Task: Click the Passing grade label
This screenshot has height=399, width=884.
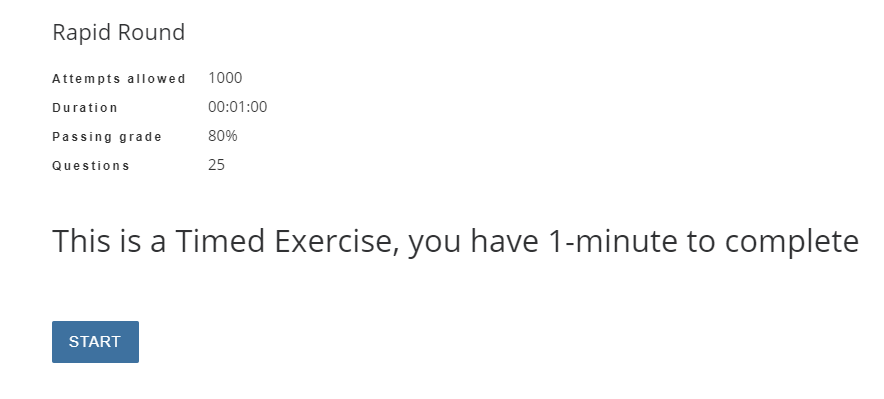Action: [x=107, y=137]
